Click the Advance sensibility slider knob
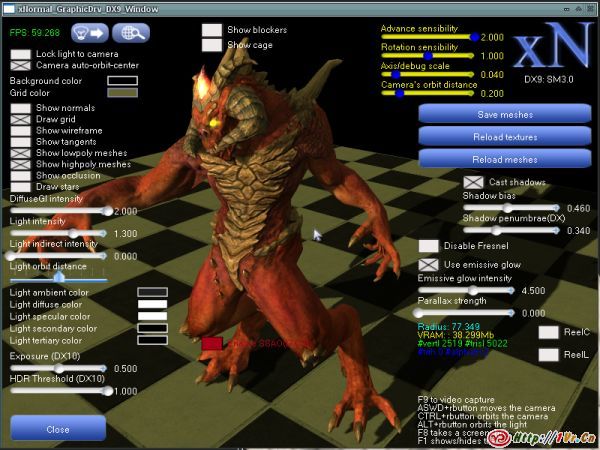The image size is (600, 450). pos(473,37)
